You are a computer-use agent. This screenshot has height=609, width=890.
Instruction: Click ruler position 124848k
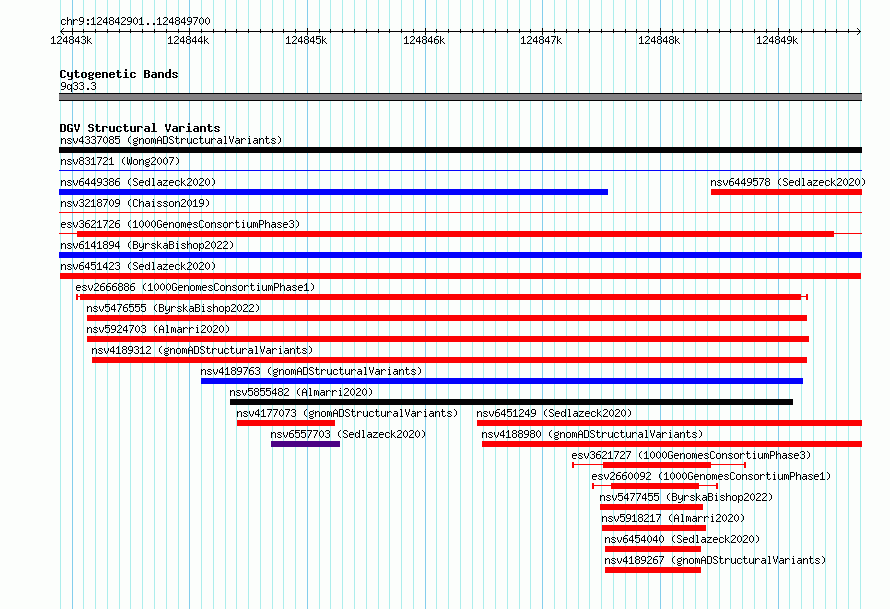pyautogui.click(x=659, y=40)
